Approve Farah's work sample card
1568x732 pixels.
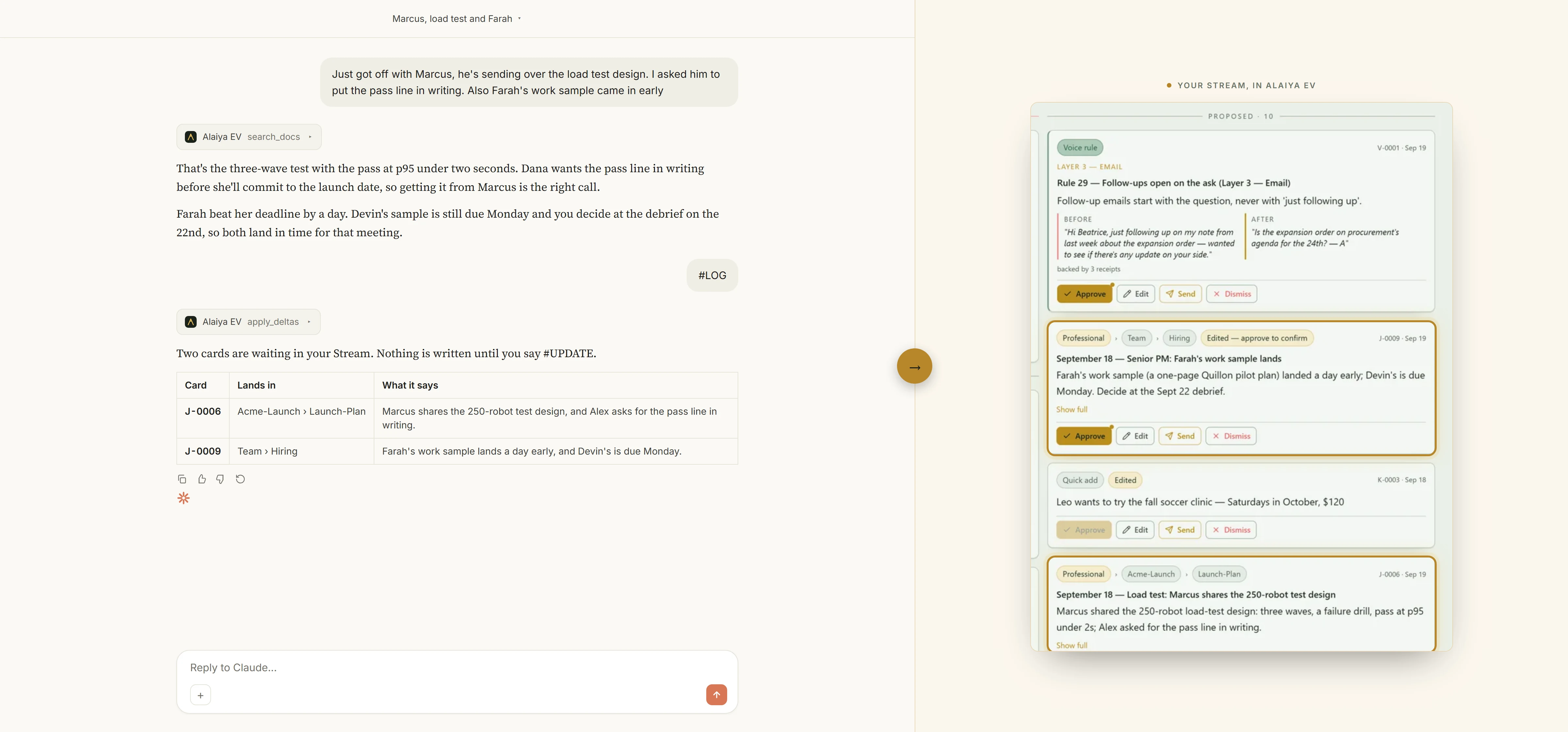[x=1084, y=436]
